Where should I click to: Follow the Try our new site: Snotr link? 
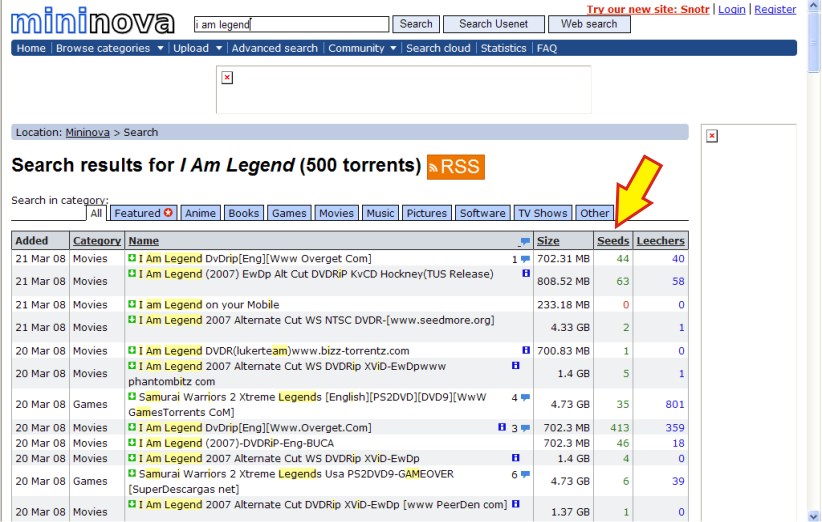pos(648,9)
